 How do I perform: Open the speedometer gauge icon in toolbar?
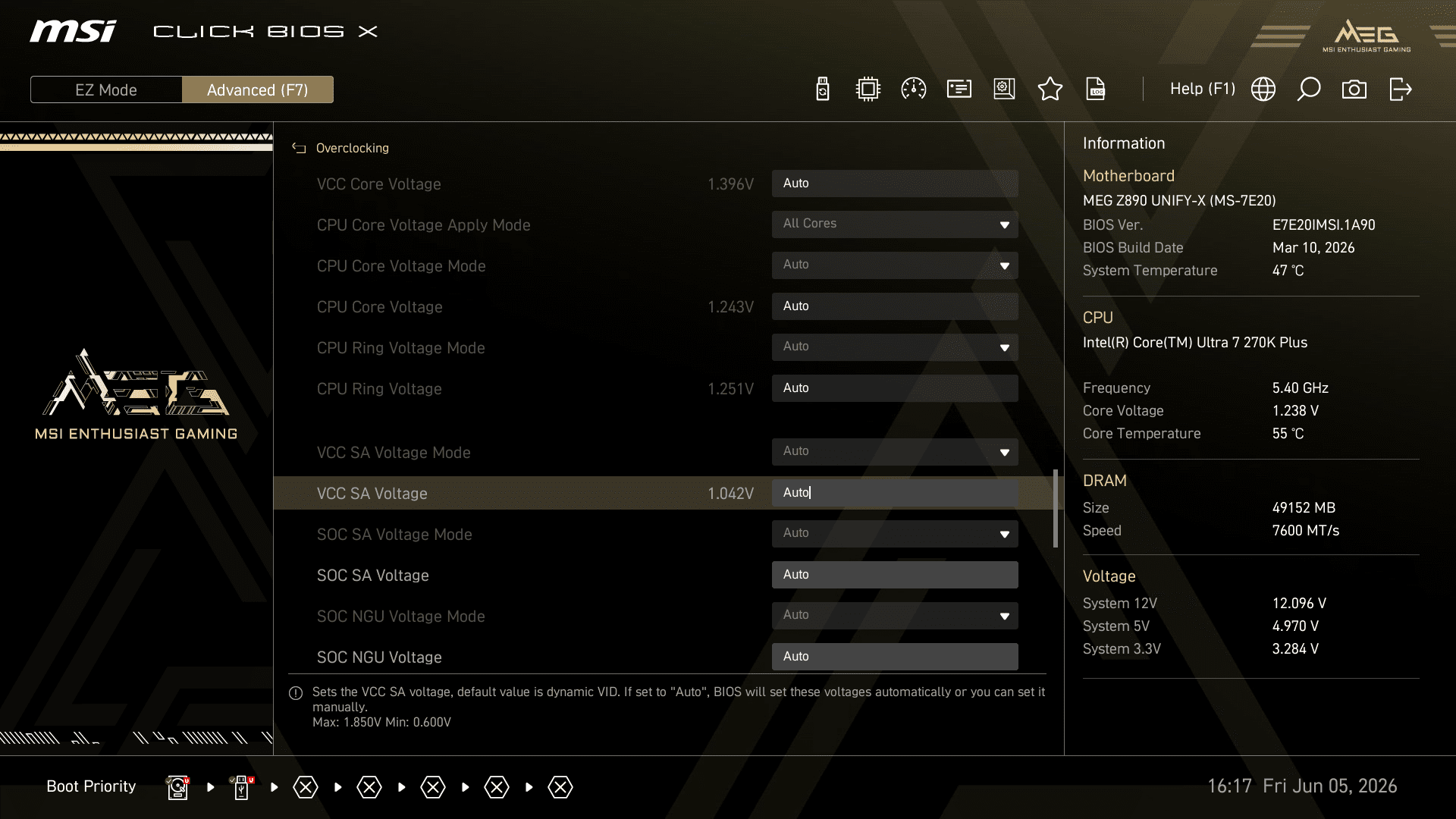pos(914,89)
